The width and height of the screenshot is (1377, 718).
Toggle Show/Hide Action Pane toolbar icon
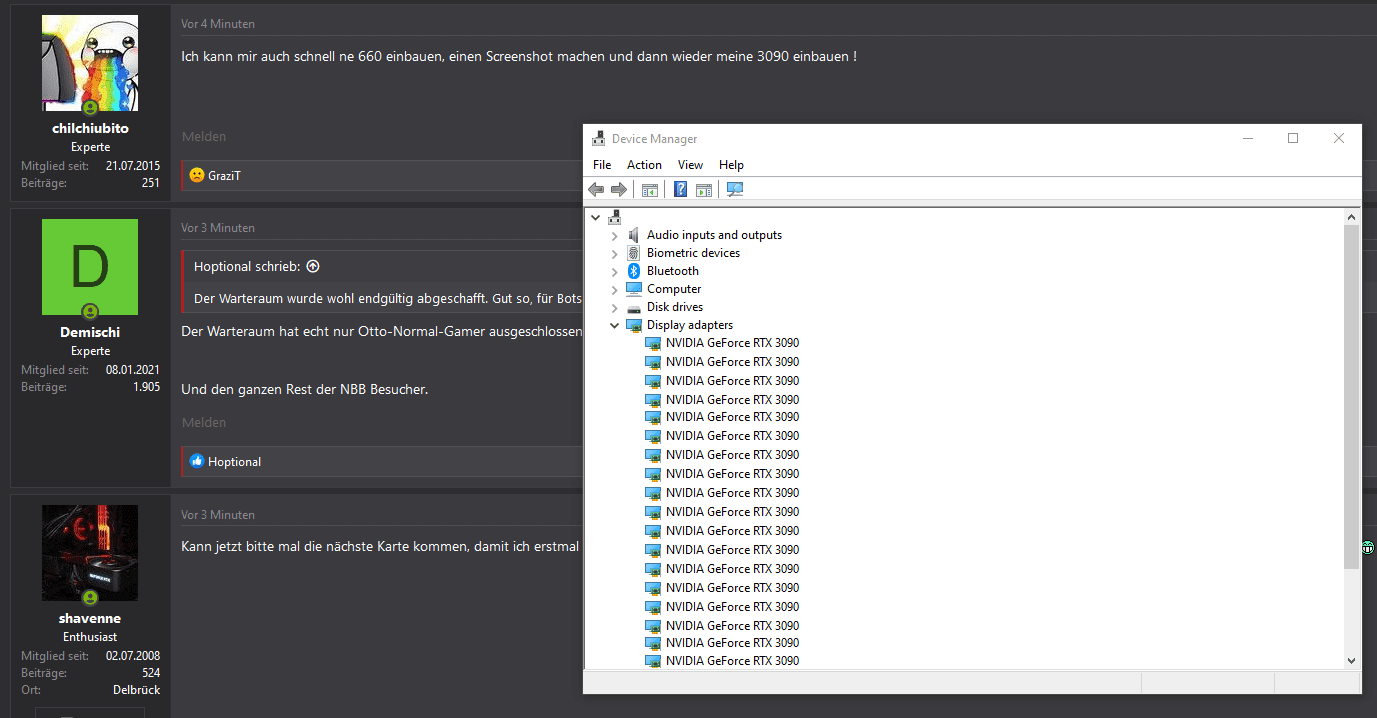(x=704, y=189)
